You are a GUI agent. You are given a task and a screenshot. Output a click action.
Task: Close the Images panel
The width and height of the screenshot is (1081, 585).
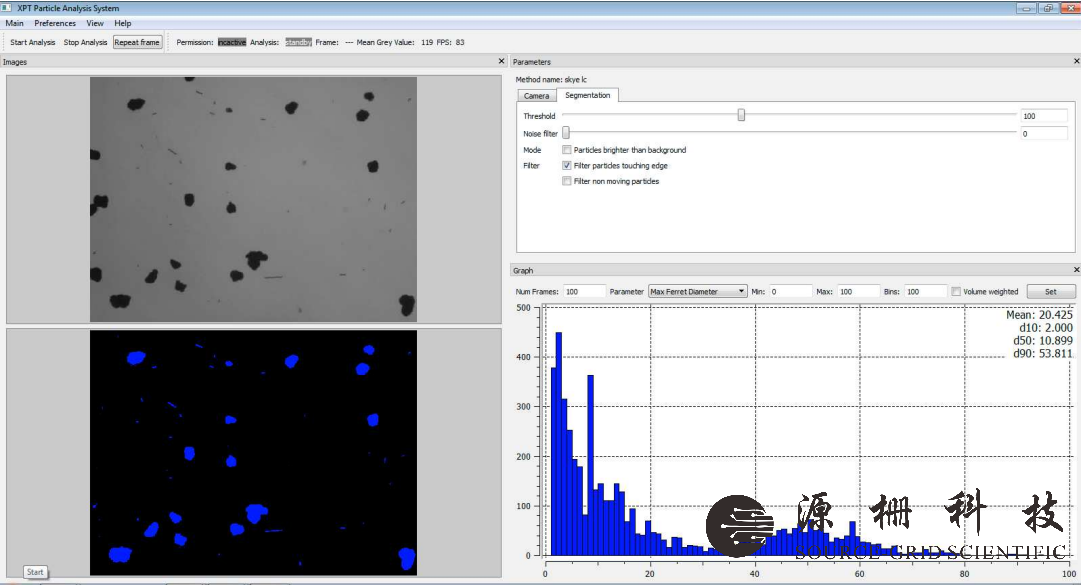pos(501,61)
